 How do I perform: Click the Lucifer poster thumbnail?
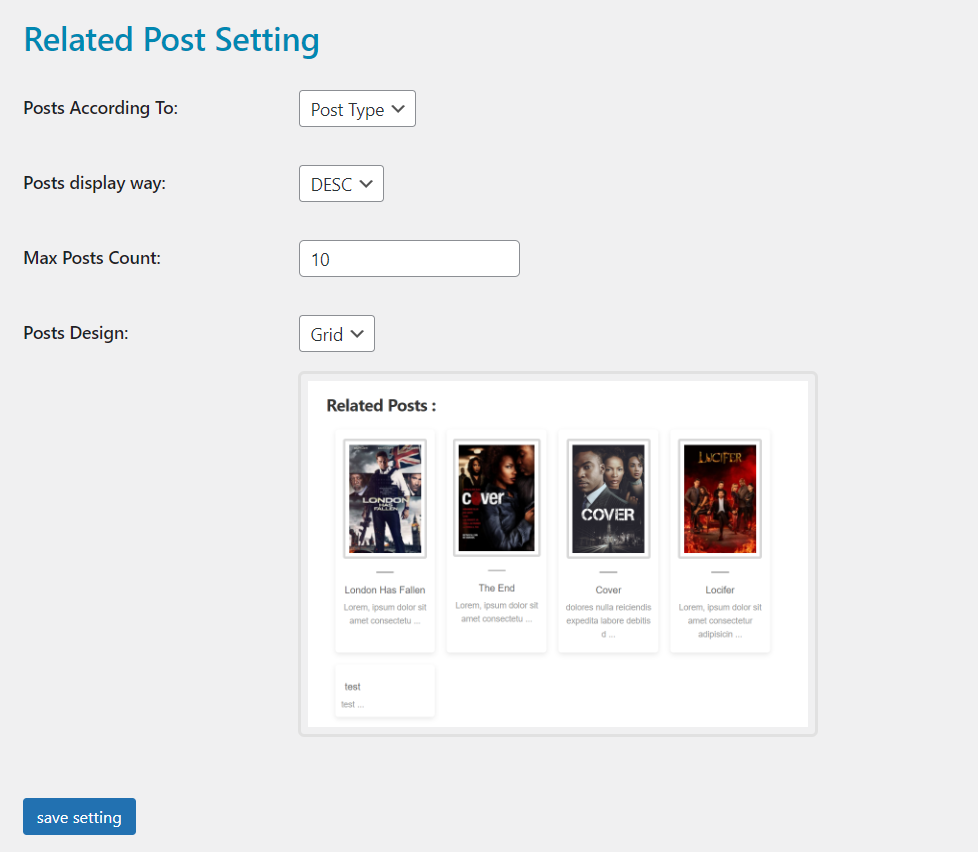click(720, 498)
